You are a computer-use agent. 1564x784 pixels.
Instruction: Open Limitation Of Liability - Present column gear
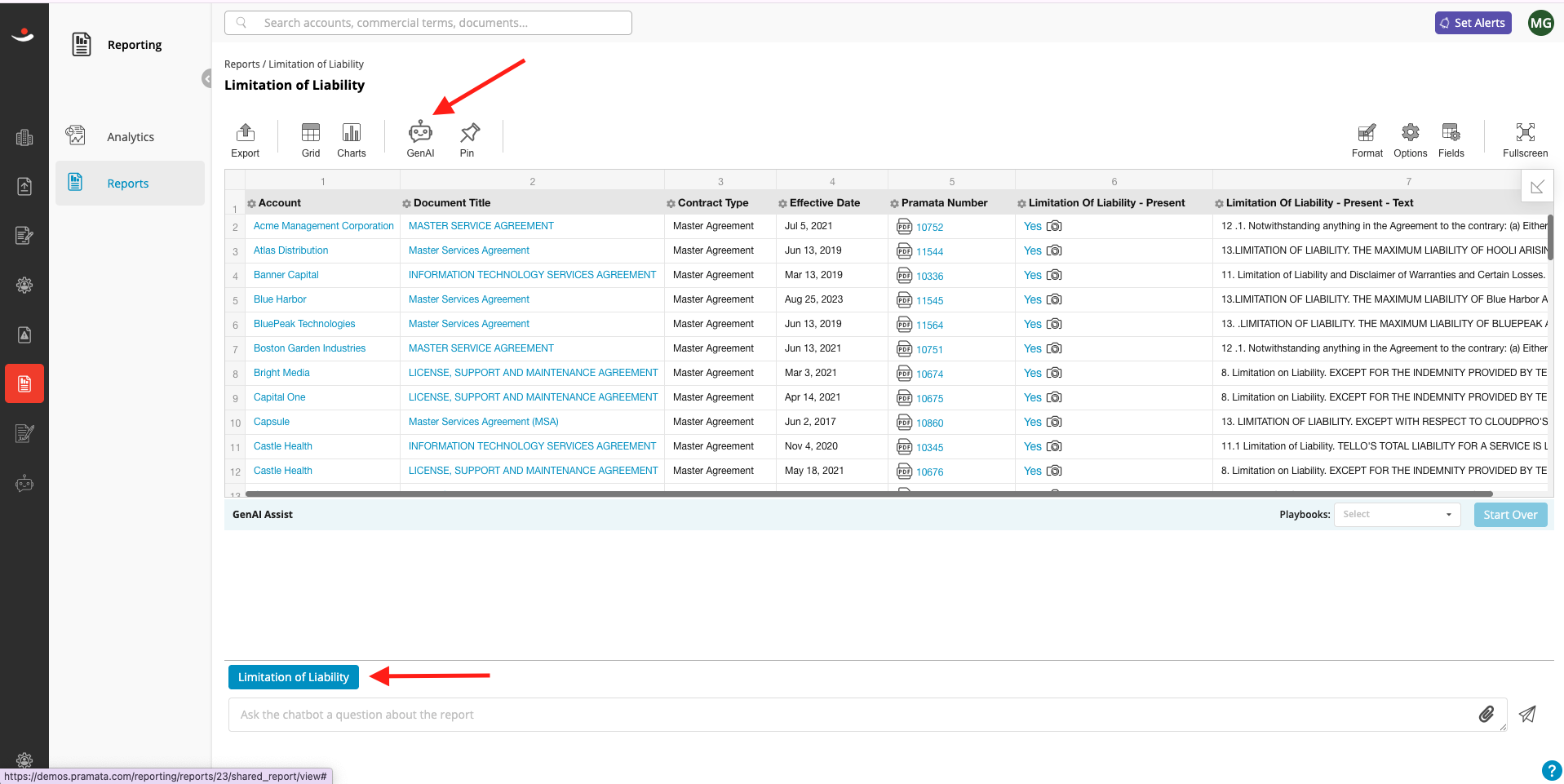tap(1021, 203)
